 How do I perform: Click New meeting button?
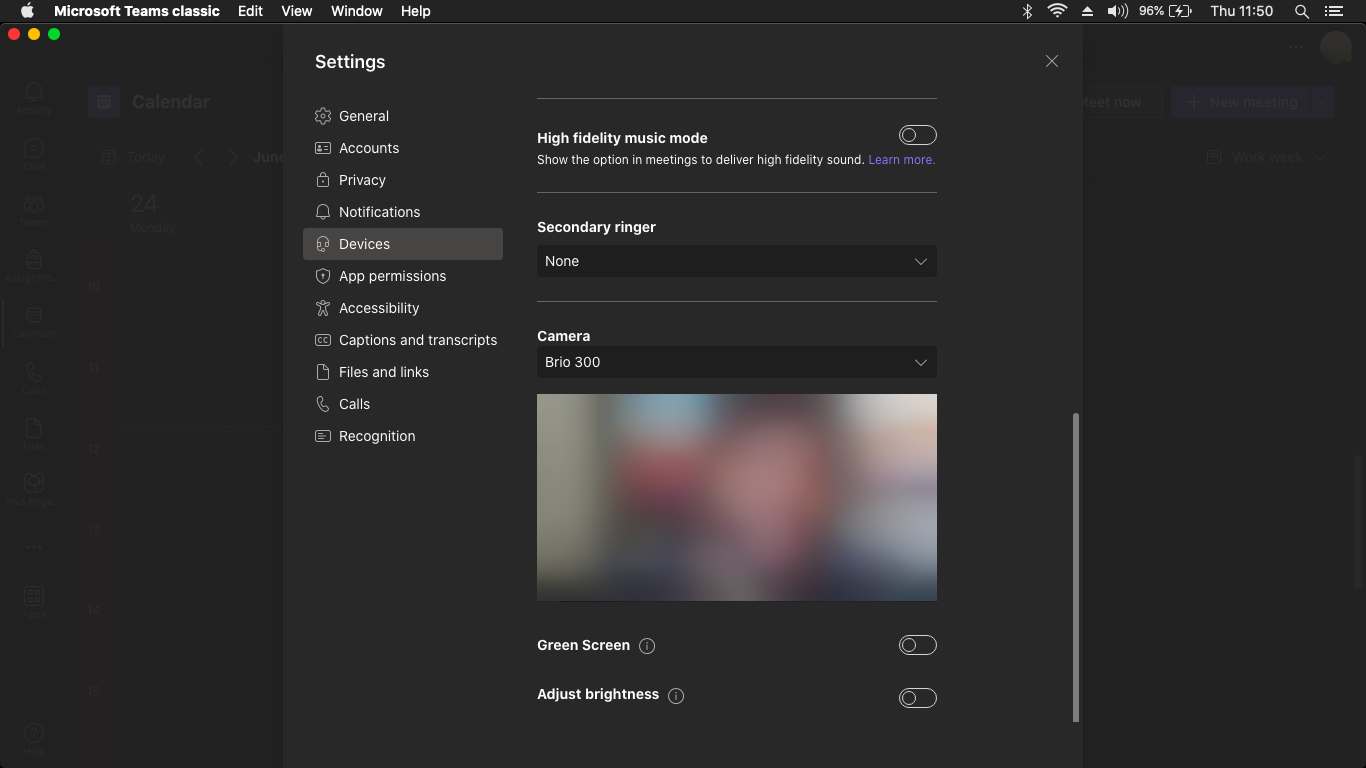1241,102
